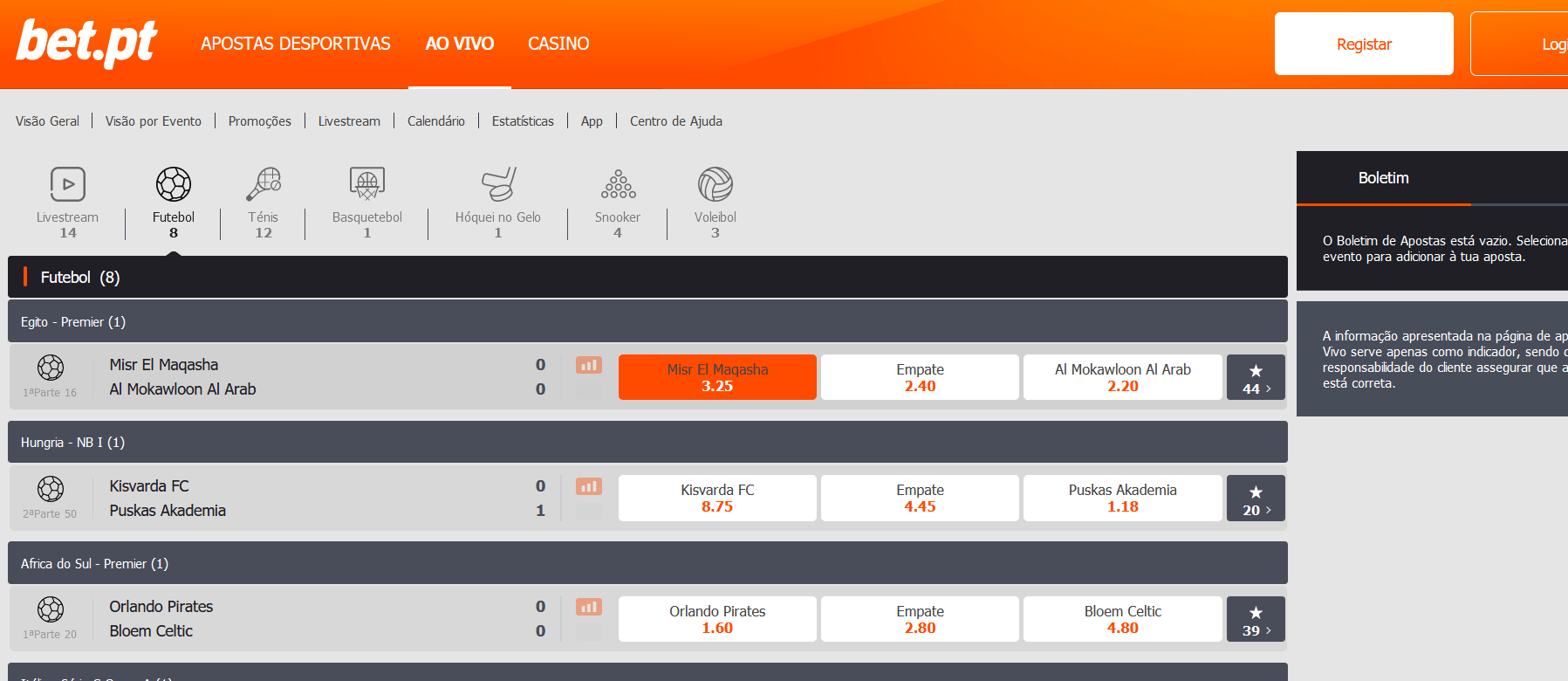Click the bet.pt logo
The image size is (1568, 681).
[x=86, y=43]
